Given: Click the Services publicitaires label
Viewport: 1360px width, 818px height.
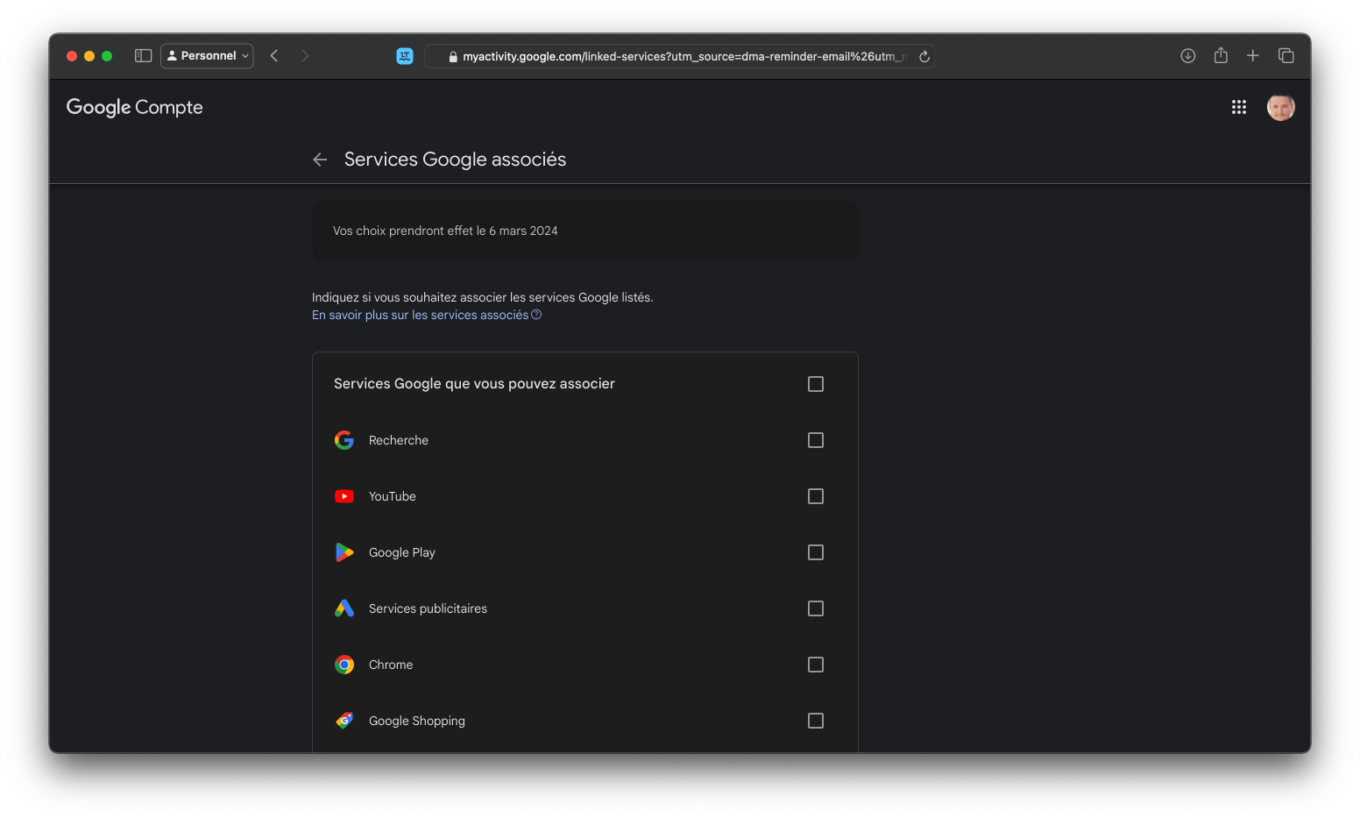Looking at the screenshot, I should click(x=428, y=608).
